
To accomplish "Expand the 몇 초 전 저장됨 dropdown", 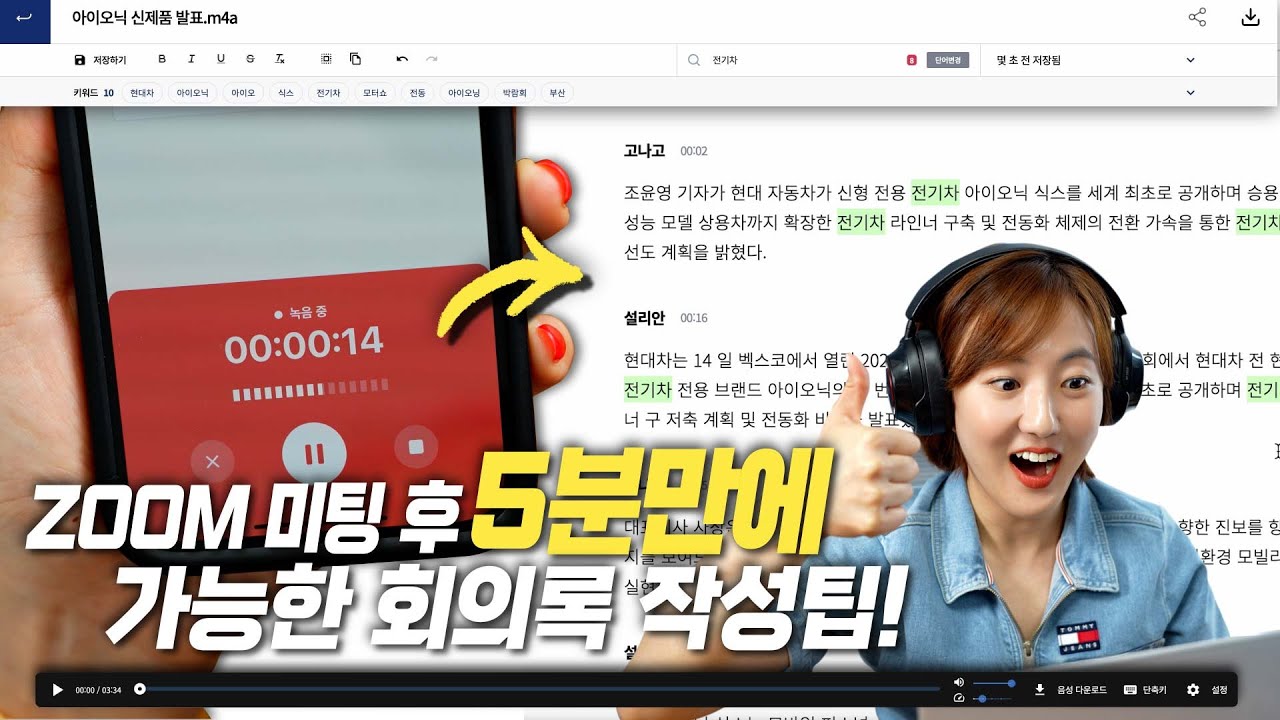I will point(1190,60).
